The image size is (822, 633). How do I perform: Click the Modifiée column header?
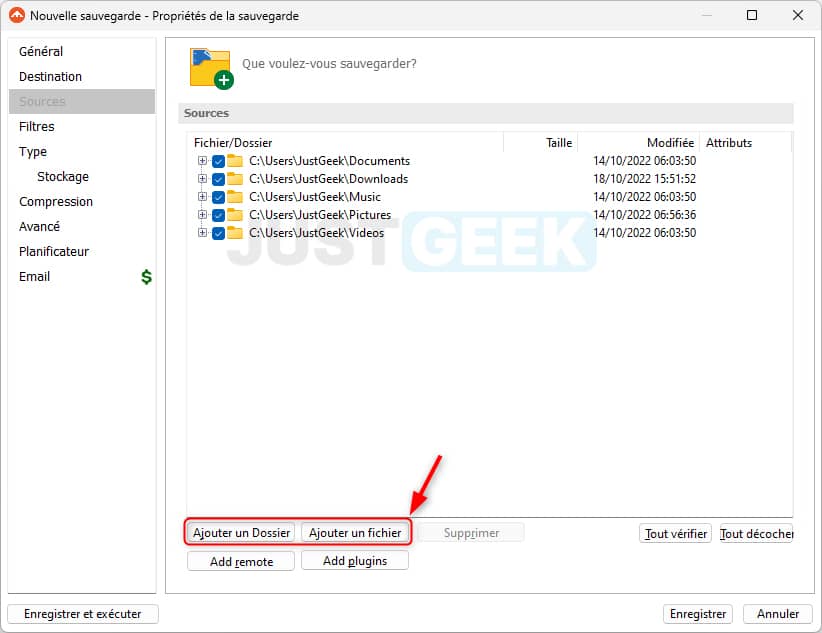[x=638, y=143]
